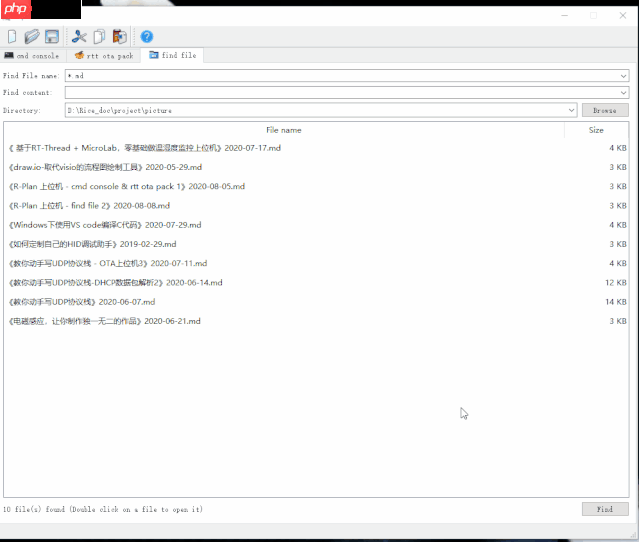
Task: Click the Browse button
Action: point(604,110)
